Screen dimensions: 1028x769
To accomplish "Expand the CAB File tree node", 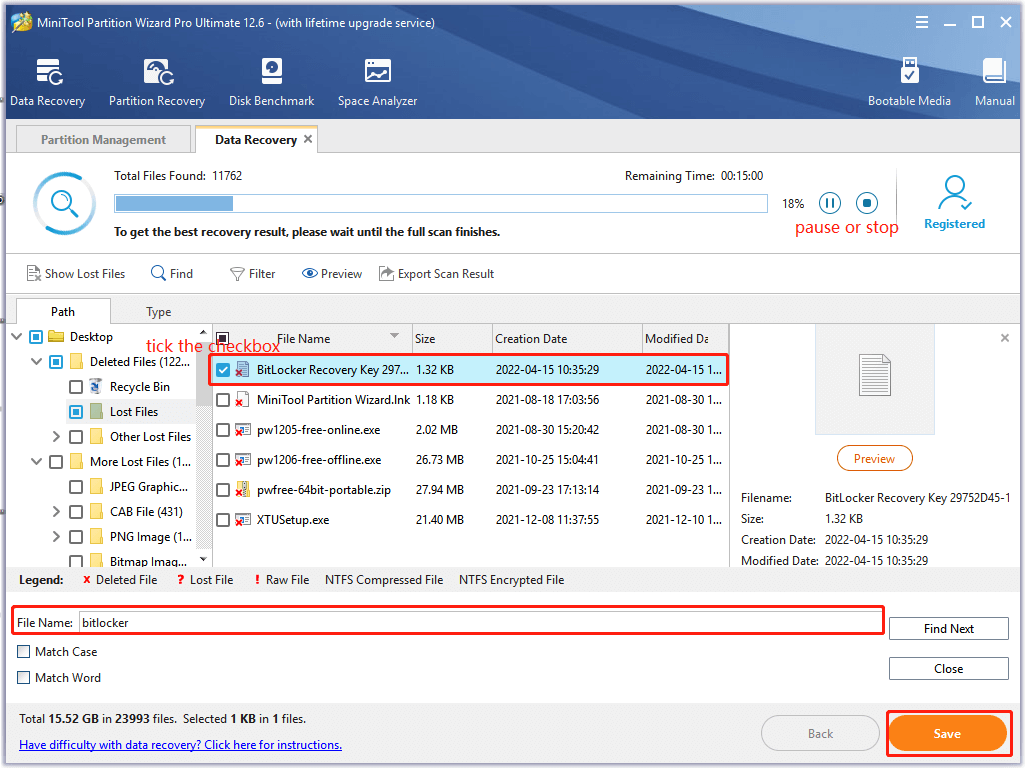I will pos(57,512).
